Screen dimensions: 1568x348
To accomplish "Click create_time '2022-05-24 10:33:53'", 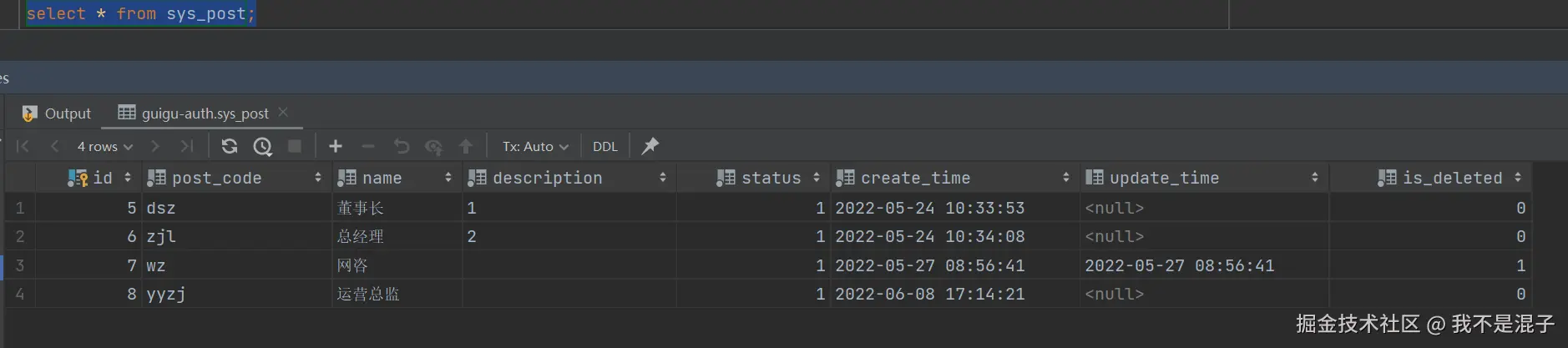I will click(x=955, y=208).
